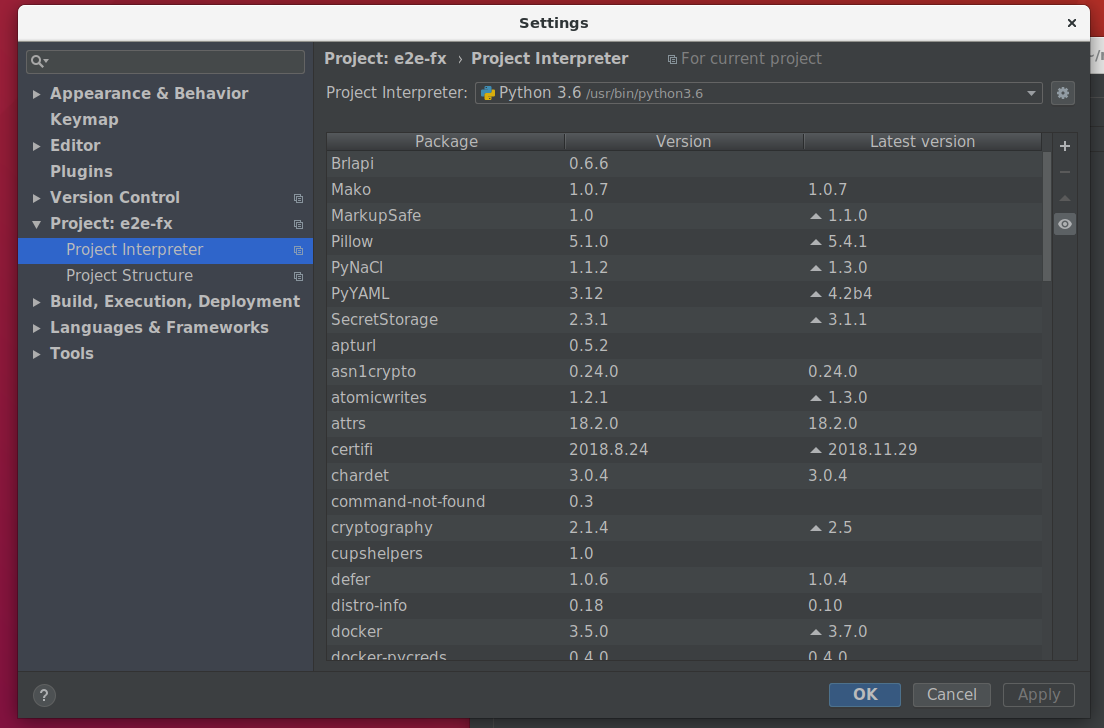The width and height of the screenshot is (1104, 728).
Task: Focus the settings search field
Action: pyautogui.click(x=165, y=61)
